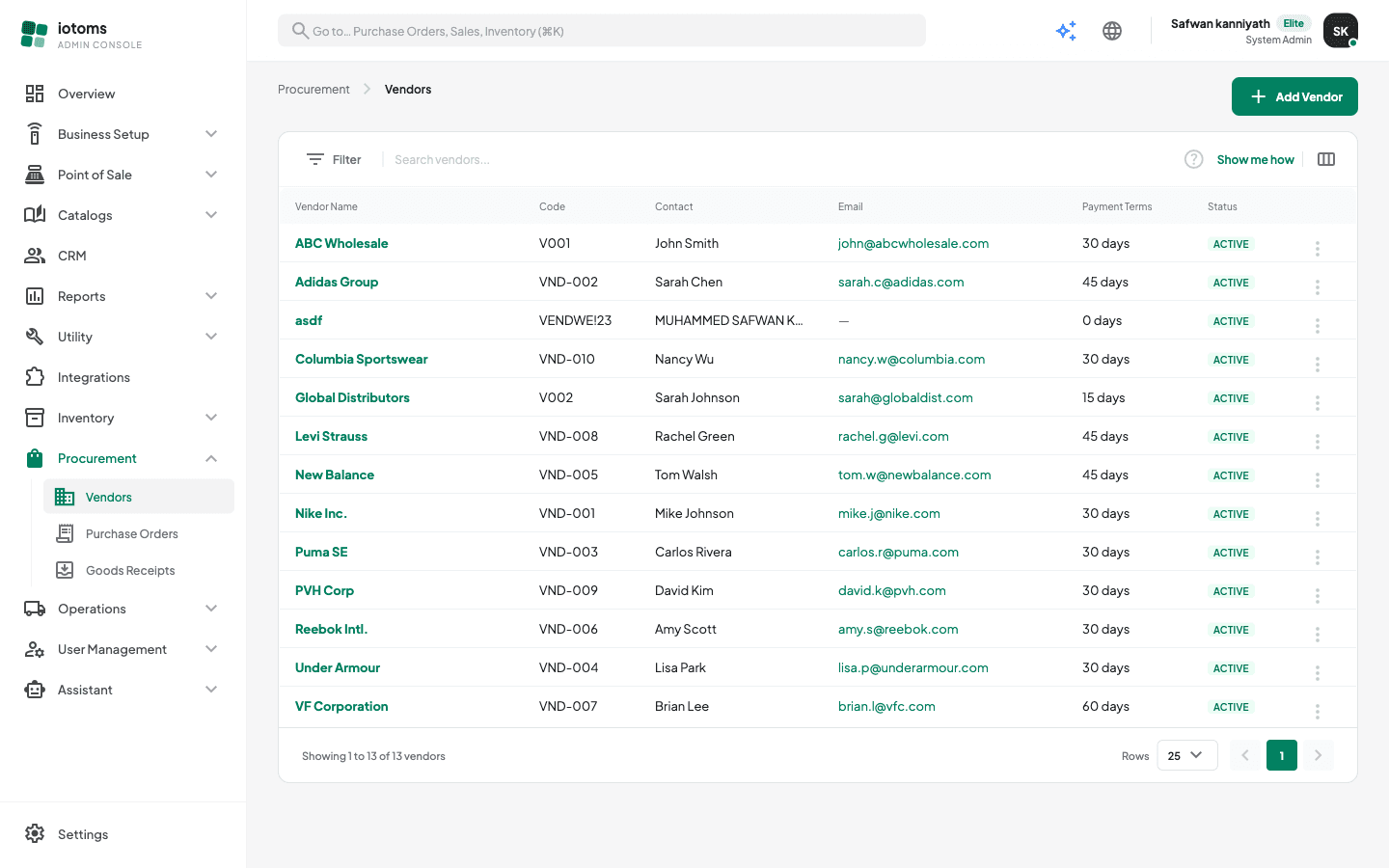Click the global Go to search bar

602,31
